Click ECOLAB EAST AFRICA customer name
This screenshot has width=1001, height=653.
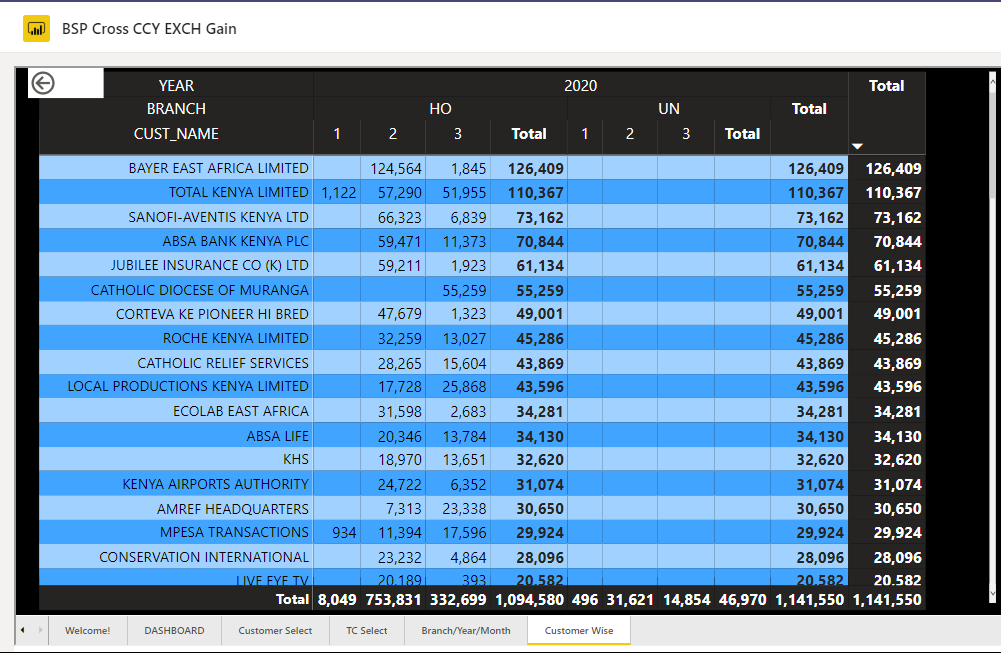[x=241, y=412]
